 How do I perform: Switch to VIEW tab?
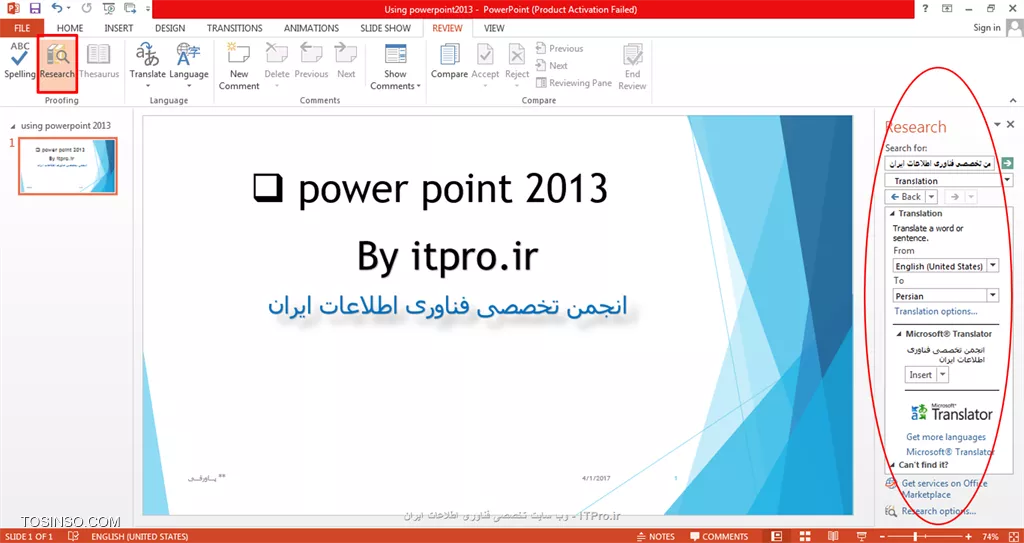[494, 28]
